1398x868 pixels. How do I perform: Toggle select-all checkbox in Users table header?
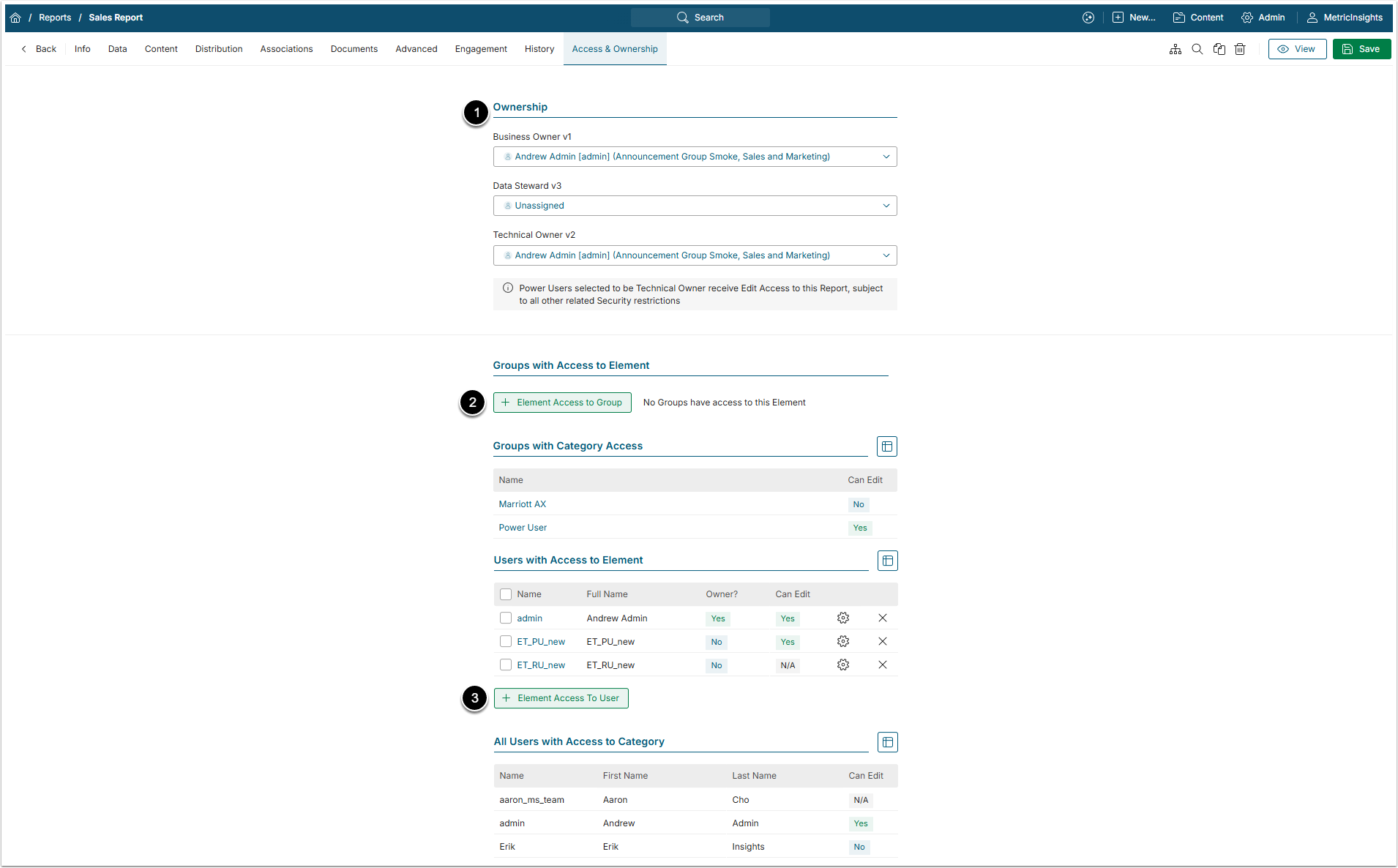506,594
